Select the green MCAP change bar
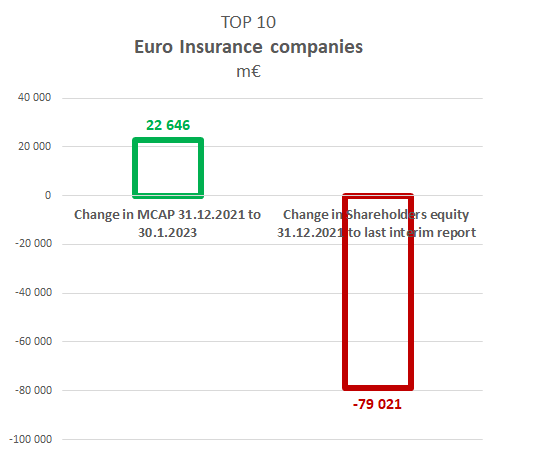This screenshot has width=548, height=454. (168, 168)
